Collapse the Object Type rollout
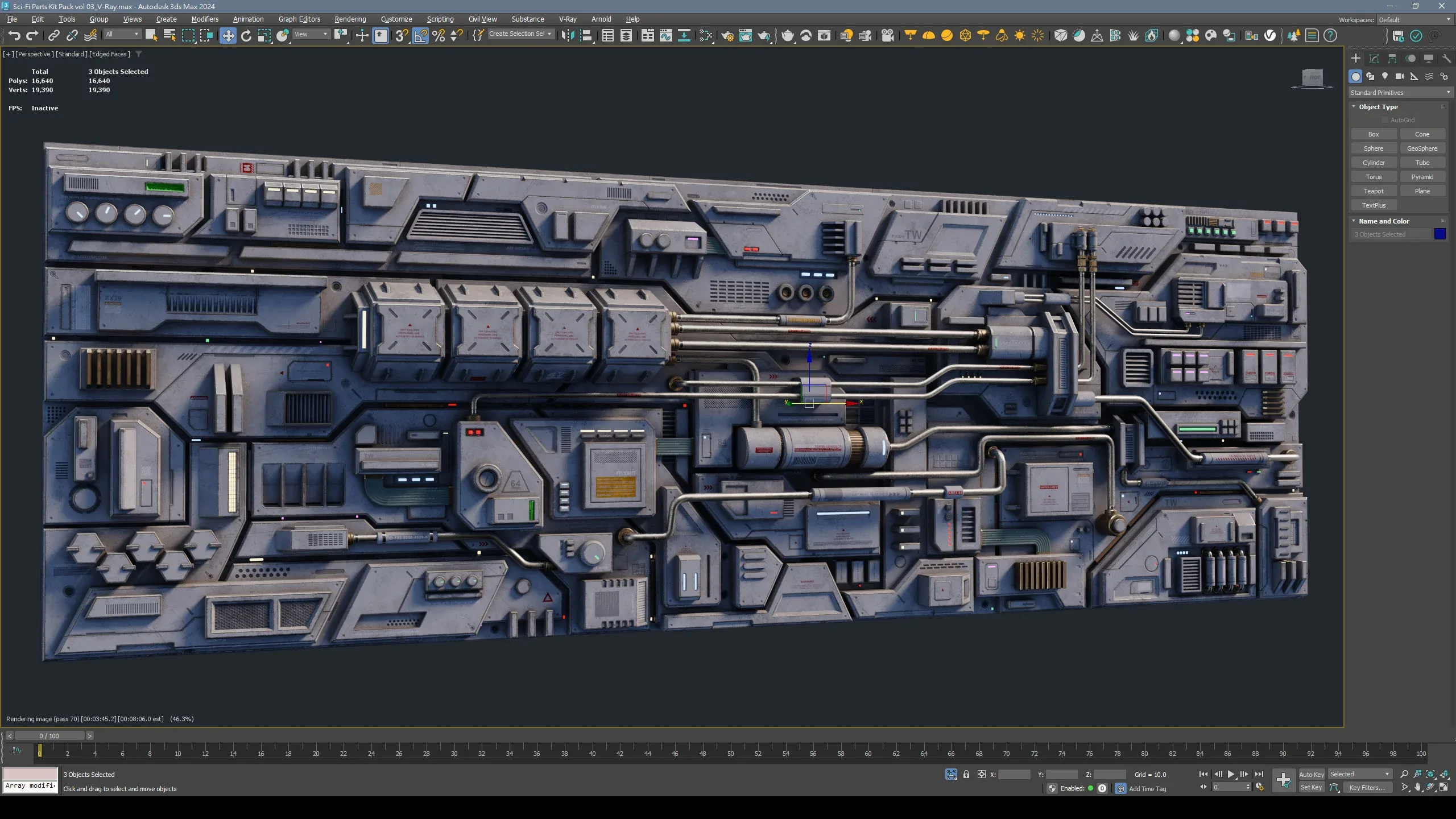This screenshot has height=819, width=1456. point(1378,107)
